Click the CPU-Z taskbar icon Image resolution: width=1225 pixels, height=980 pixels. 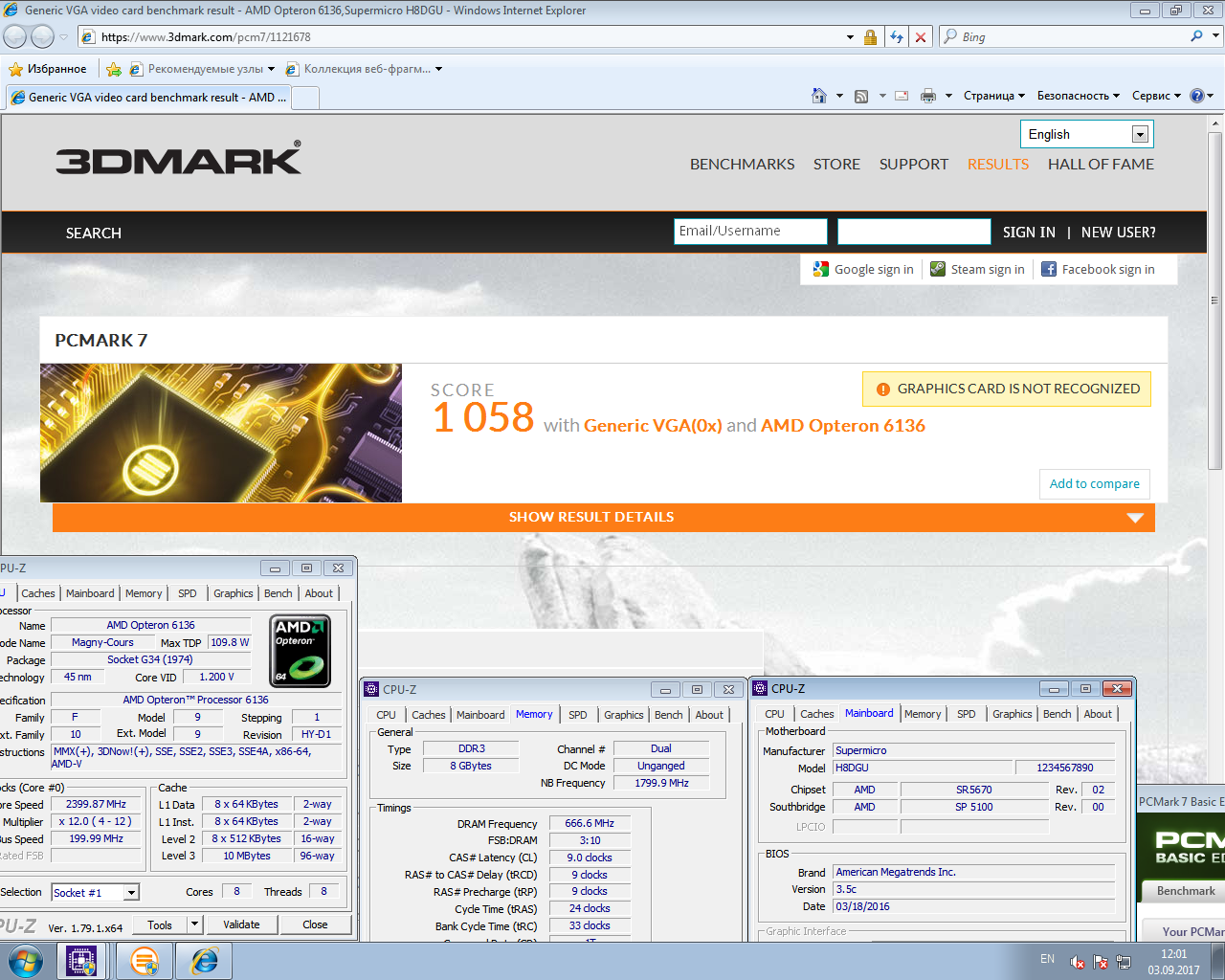(x=81, y=961)
